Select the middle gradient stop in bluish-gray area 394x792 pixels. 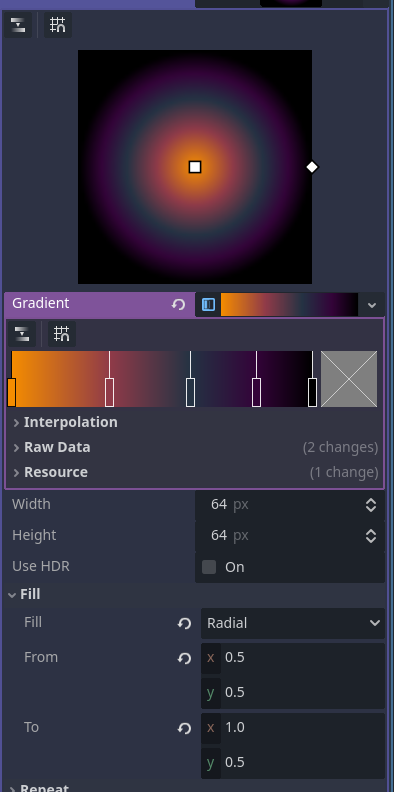pos(190,392)
